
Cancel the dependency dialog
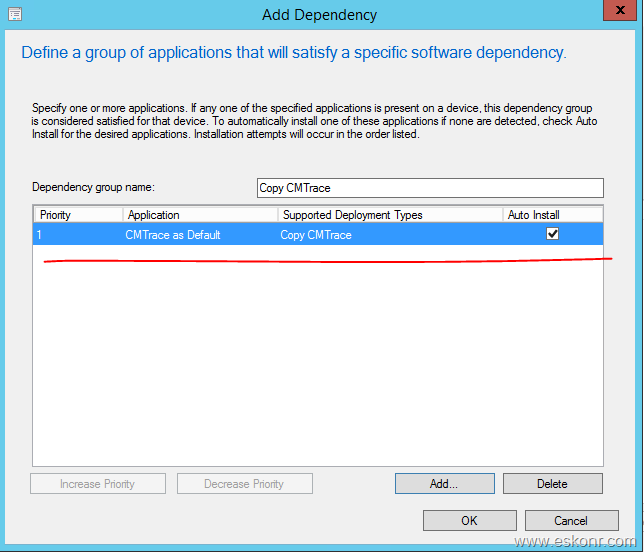point(571,521)
